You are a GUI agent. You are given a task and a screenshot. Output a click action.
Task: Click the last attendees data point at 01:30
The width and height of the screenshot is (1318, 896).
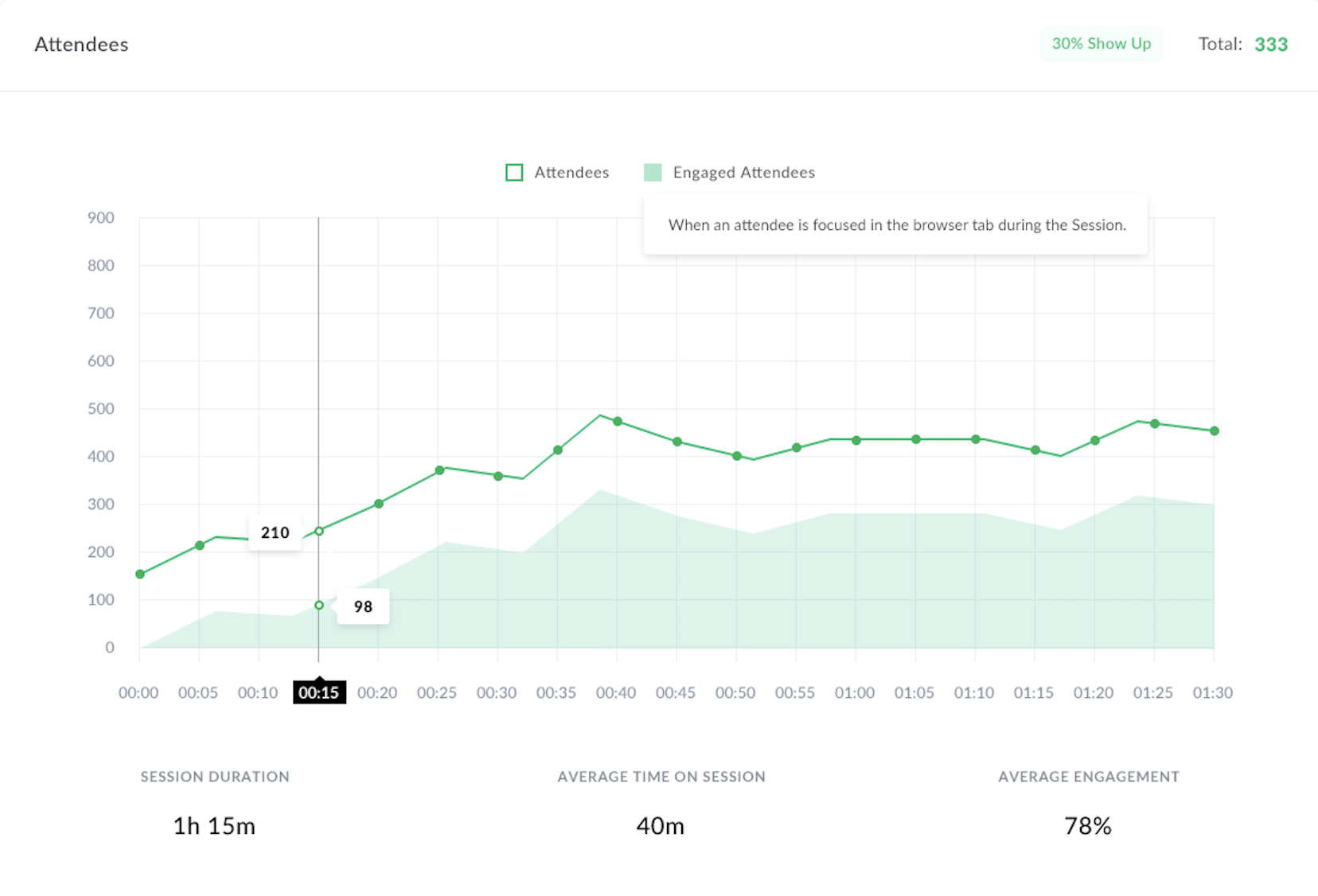coord(1214,430)
